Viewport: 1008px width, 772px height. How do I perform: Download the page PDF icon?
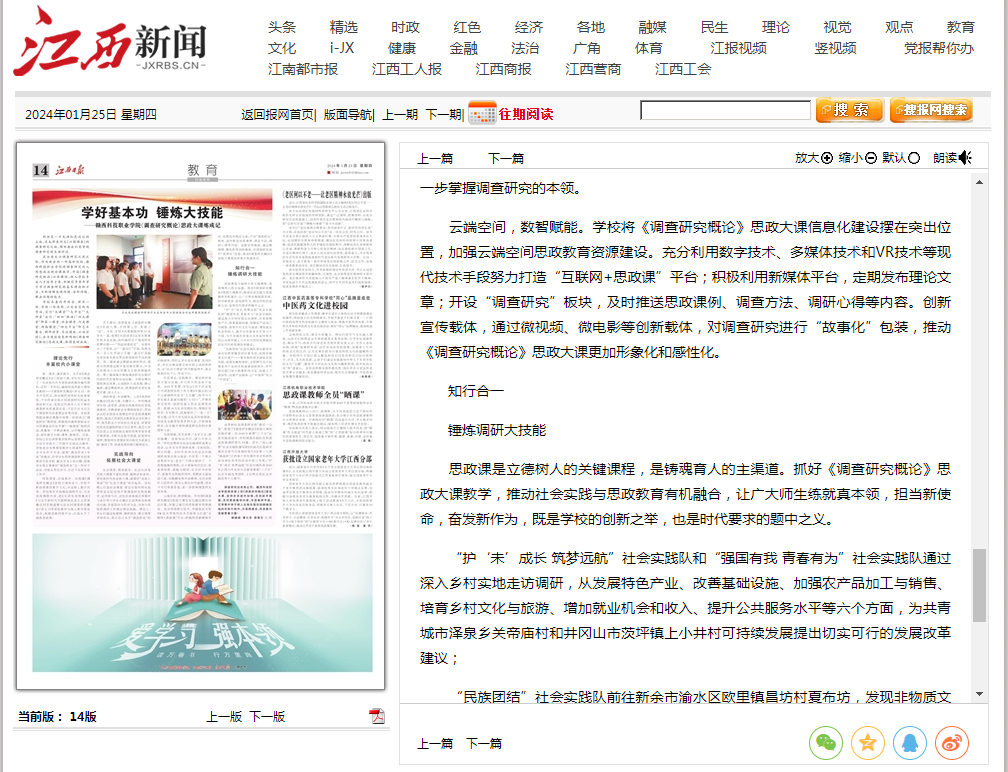click(377, 716)
